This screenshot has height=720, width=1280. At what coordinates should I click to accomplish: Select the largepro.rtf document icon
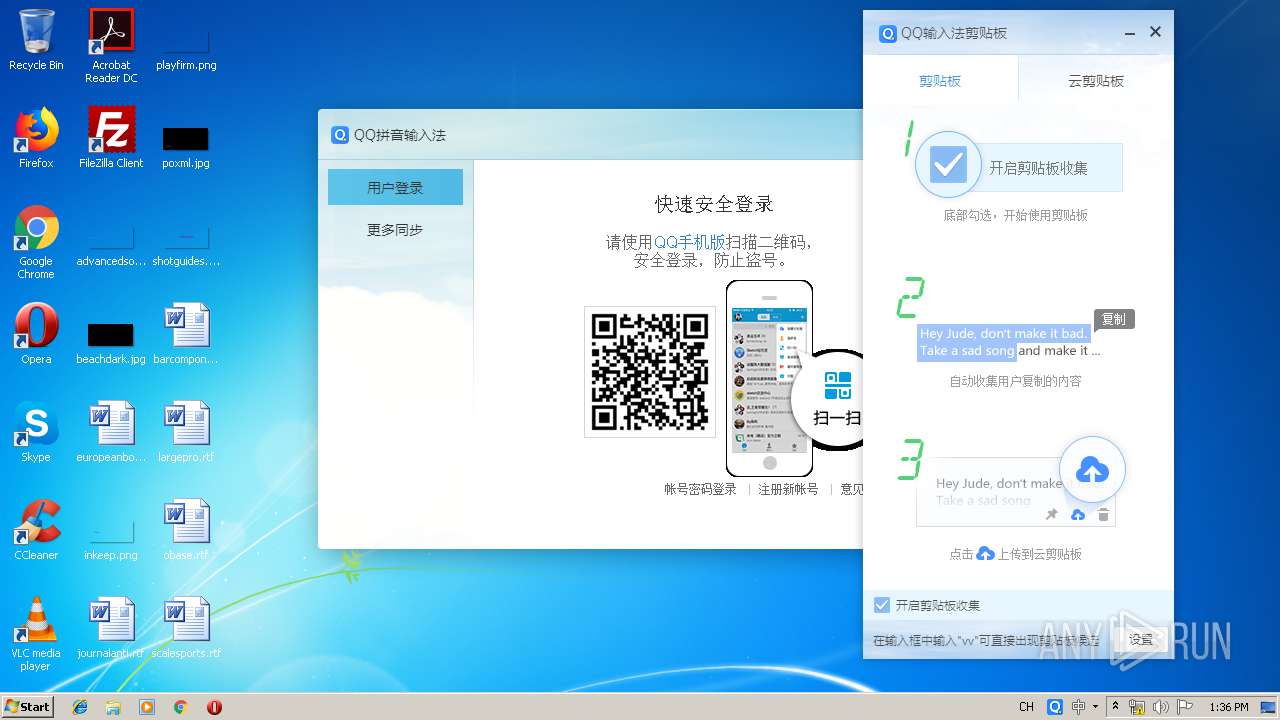[x=186, y=432]
